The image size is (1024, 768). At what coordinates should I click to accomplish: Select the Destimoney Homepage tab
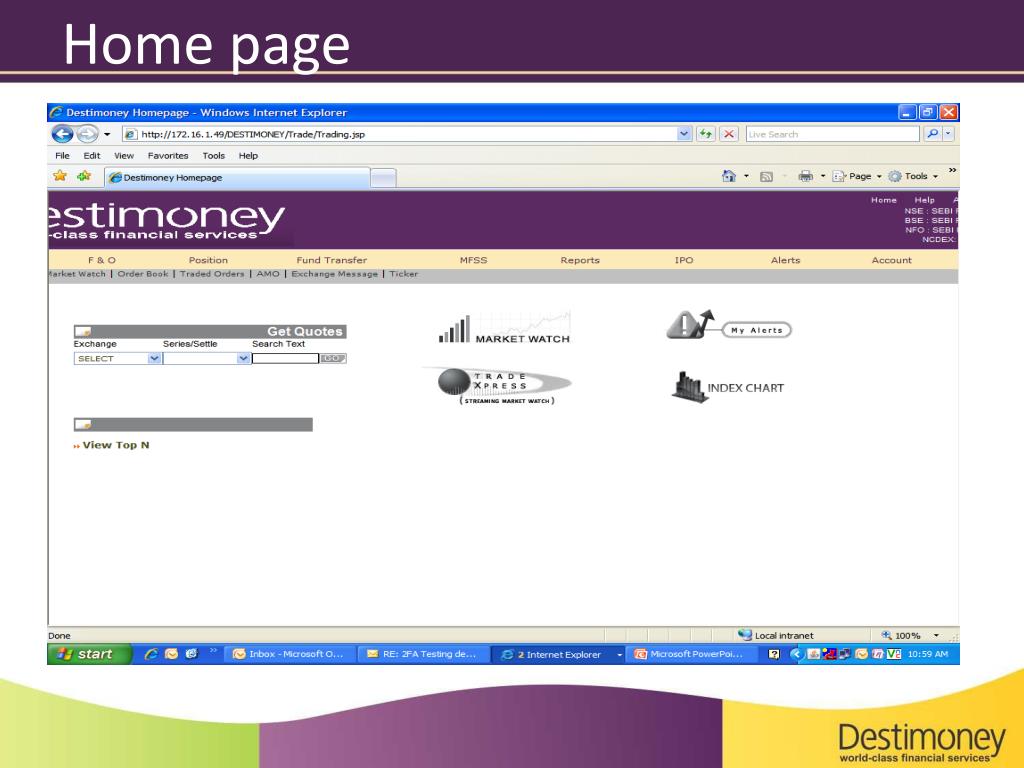coord(238,178)
